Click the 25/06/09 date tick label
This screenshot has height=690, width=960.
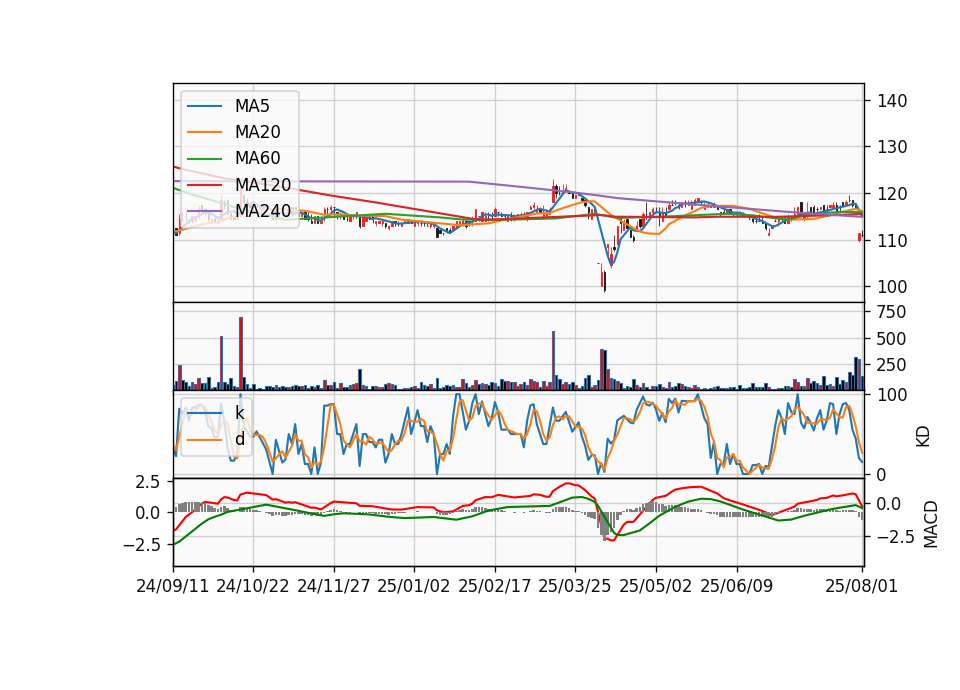737,586
